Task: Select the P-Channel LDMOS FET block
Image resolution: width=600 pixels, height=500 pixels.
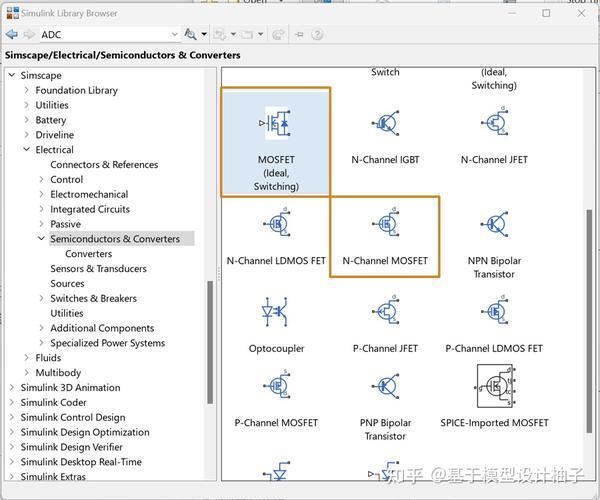Action: [494, 324]
